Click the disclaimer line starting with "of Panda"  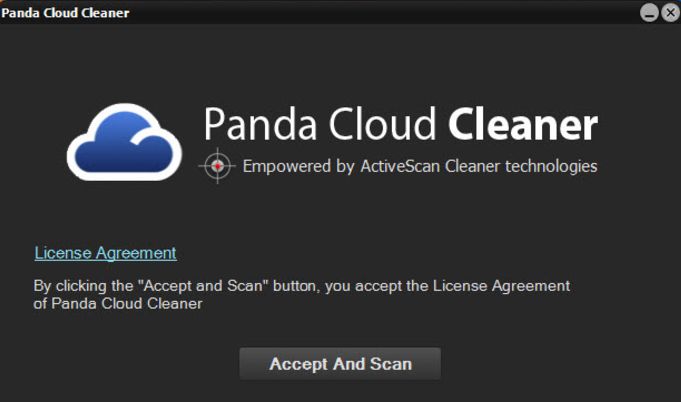pos(118,304)
